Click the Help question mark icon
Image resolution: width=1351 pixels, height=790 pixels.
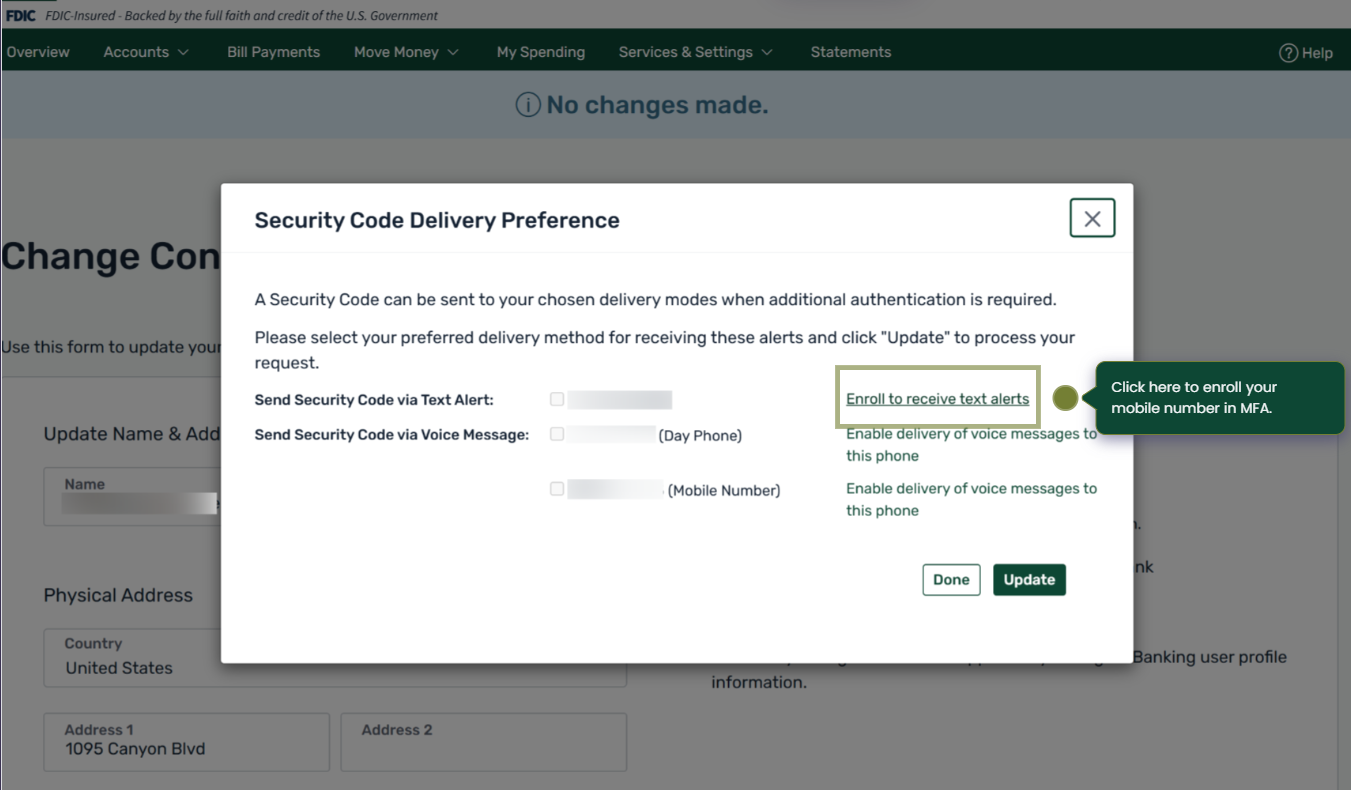pyautogui.click(x=1288, y=53)
